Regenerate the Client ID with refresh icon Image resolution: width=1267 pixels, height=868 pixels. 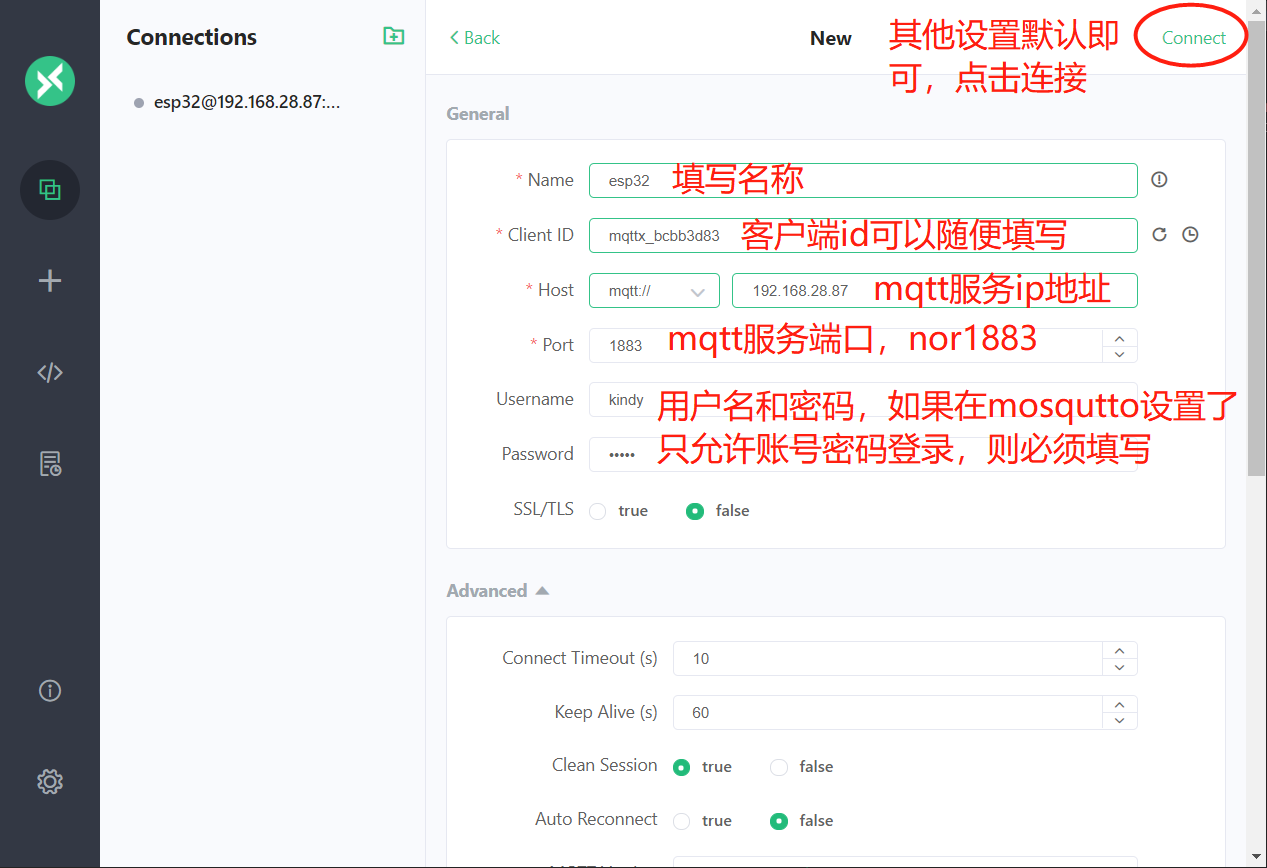point(1159,233)
